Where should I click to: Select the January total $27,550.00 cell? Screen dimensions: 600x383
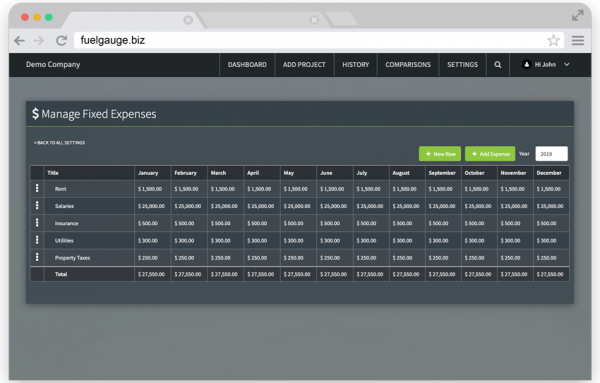pyautogui.click(x=153, y=274)
